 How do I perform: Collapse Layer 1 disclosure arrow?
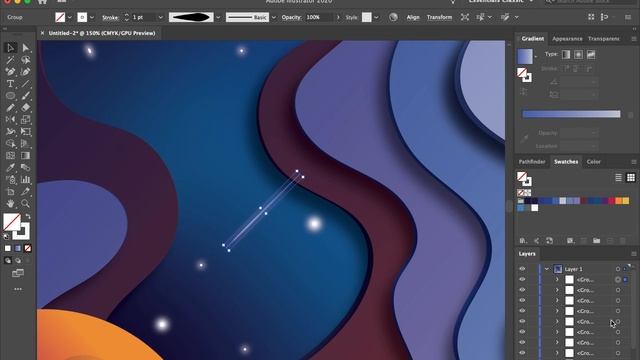tap(547, 269)
